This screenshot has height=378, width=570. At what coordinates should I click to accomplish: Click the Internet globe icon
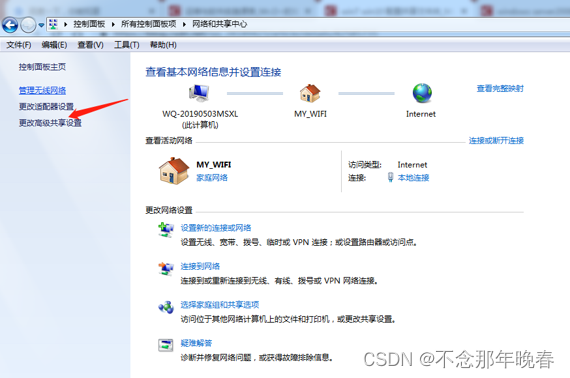422,93
